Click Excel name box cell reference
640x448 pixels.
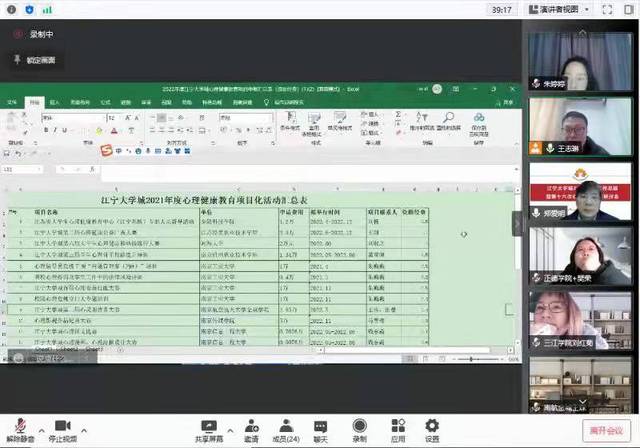coord(22,169)
